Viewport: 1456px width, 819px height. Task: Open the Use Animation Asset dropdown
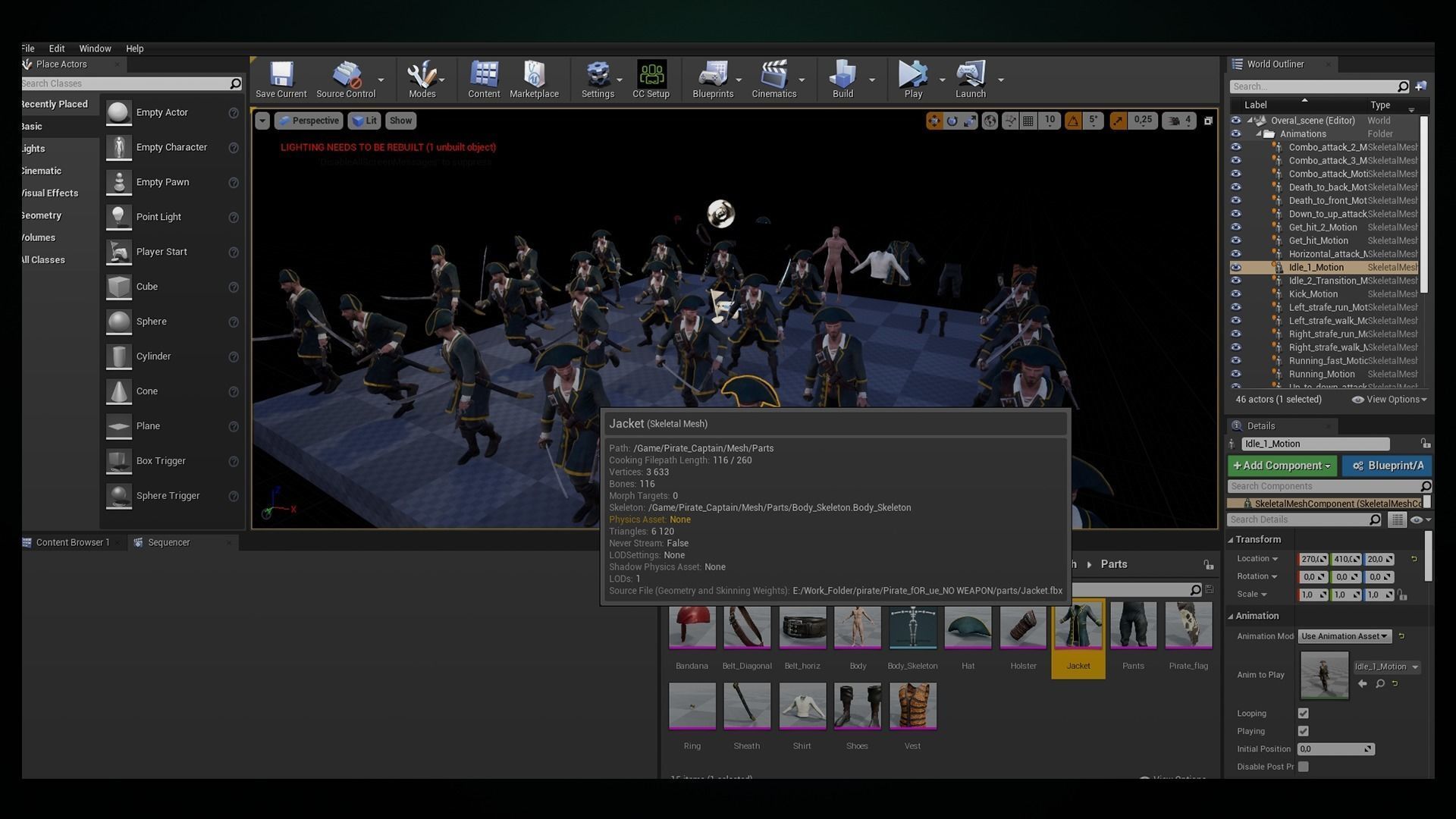click(x=1344, y=636)
